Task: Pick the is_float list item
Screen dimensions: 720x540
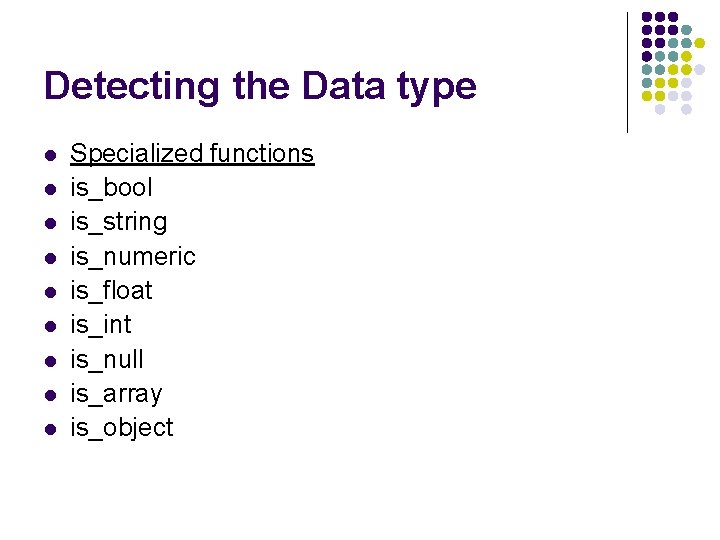Action: pos(111,290)
